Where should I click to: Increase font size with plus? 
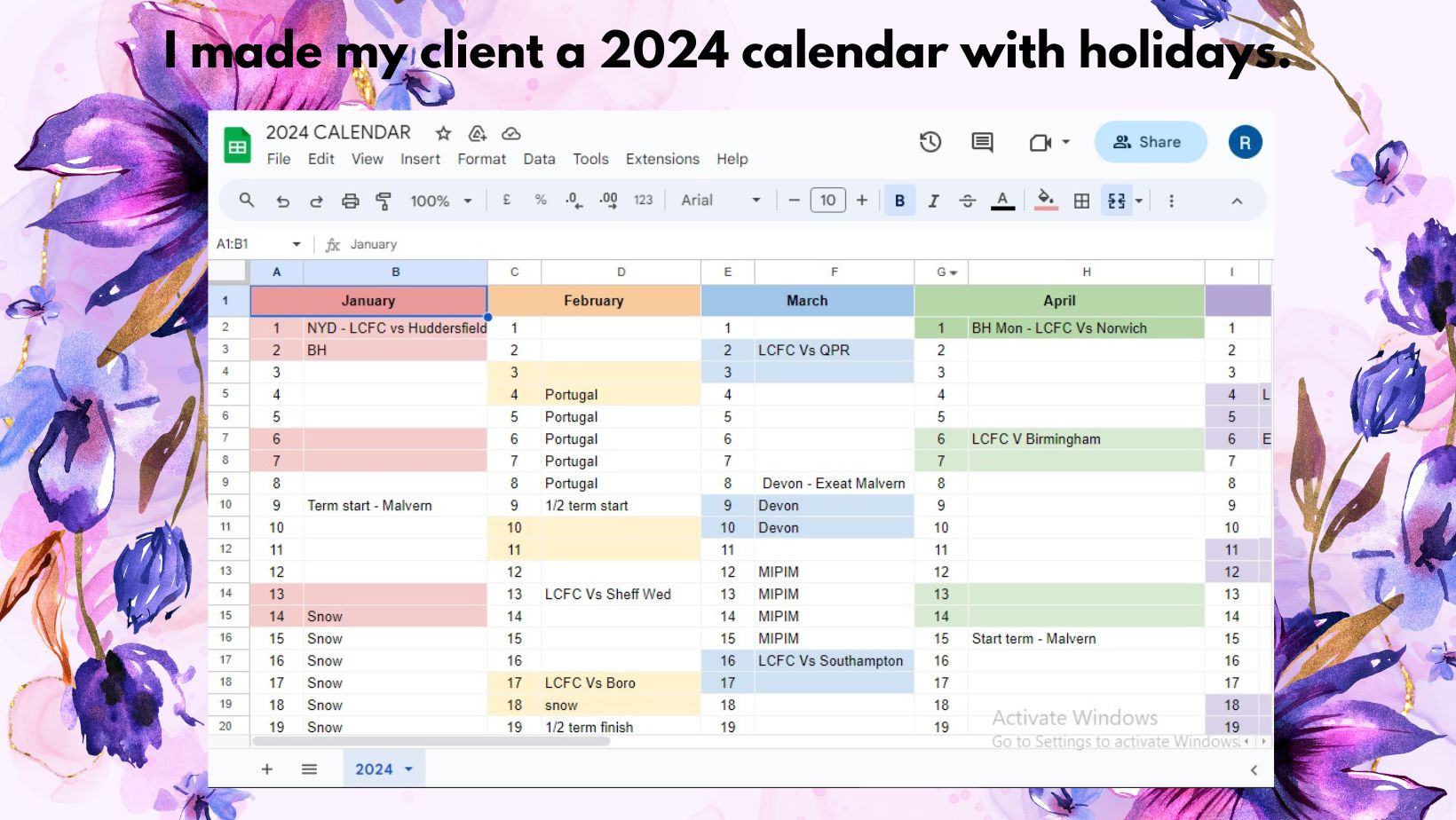coord(862,201)
